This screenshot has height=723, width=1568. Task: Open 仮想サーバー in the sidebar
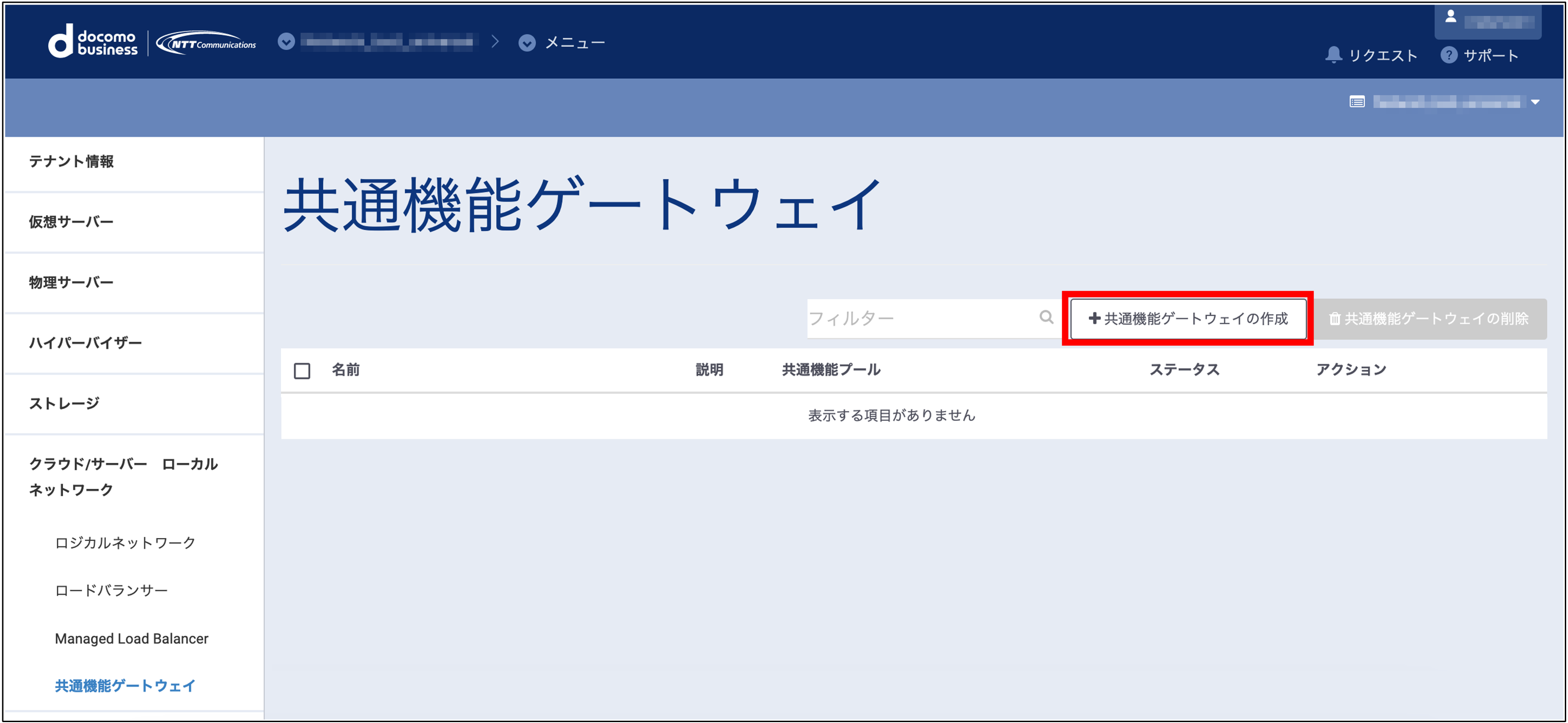[x=71, y=222]
